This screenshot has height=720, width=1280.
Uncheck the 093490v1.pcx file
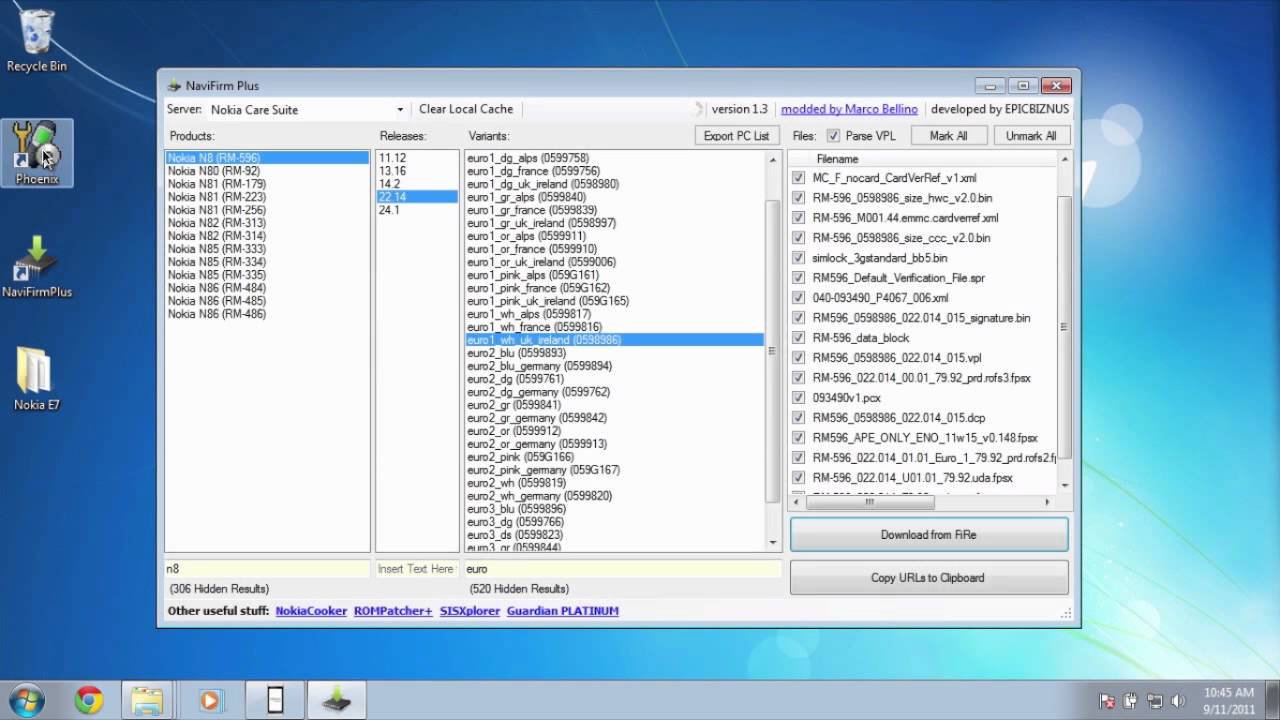[x=798, y=398]
